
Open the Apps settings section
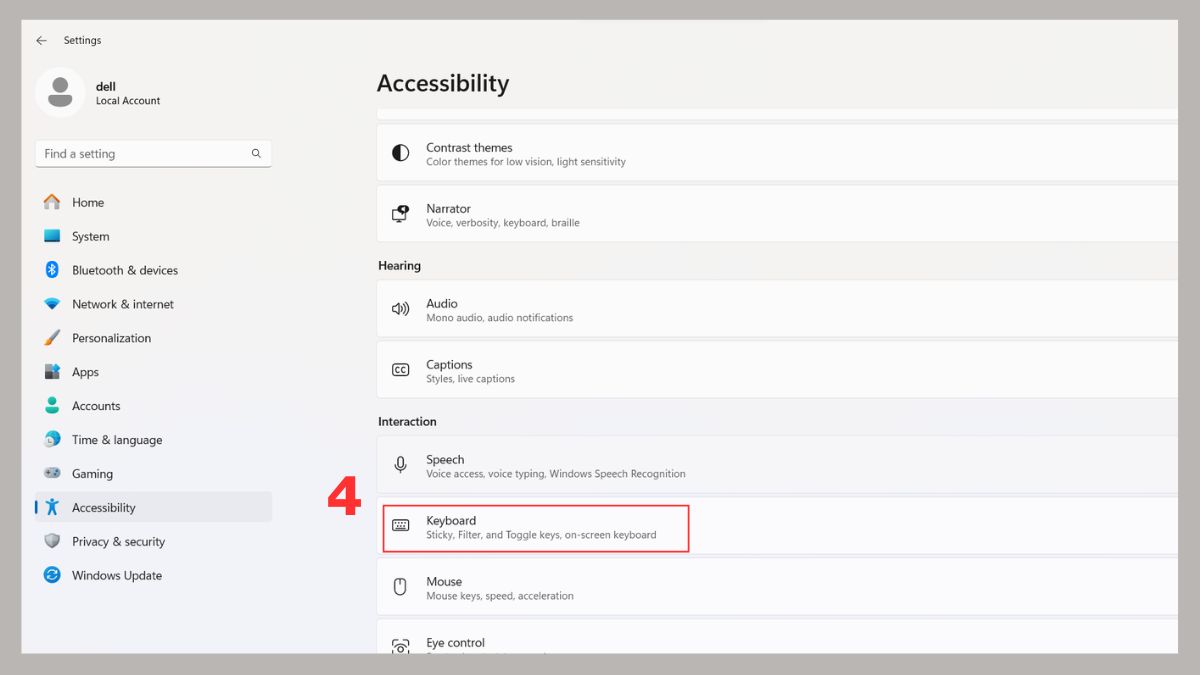click(153, 372)
